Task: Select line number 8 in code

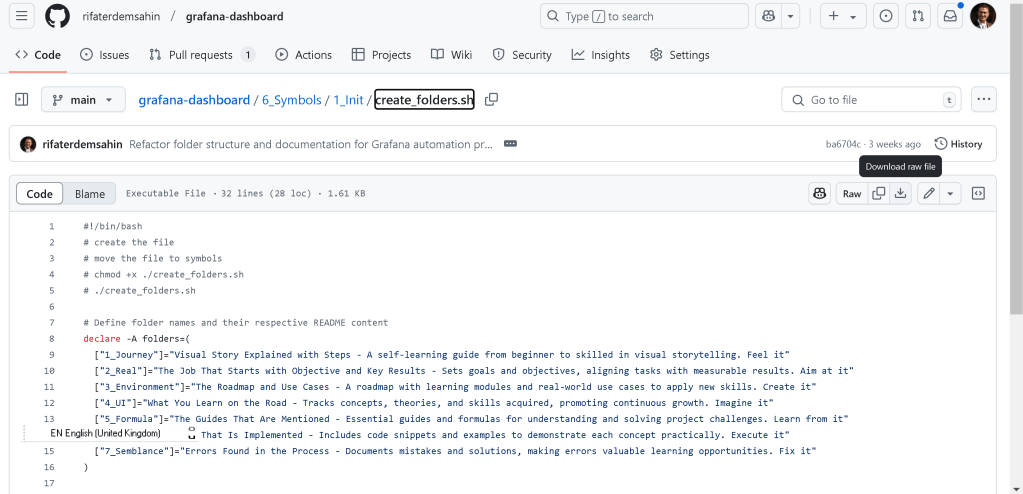Action: [x=52, y=339]
